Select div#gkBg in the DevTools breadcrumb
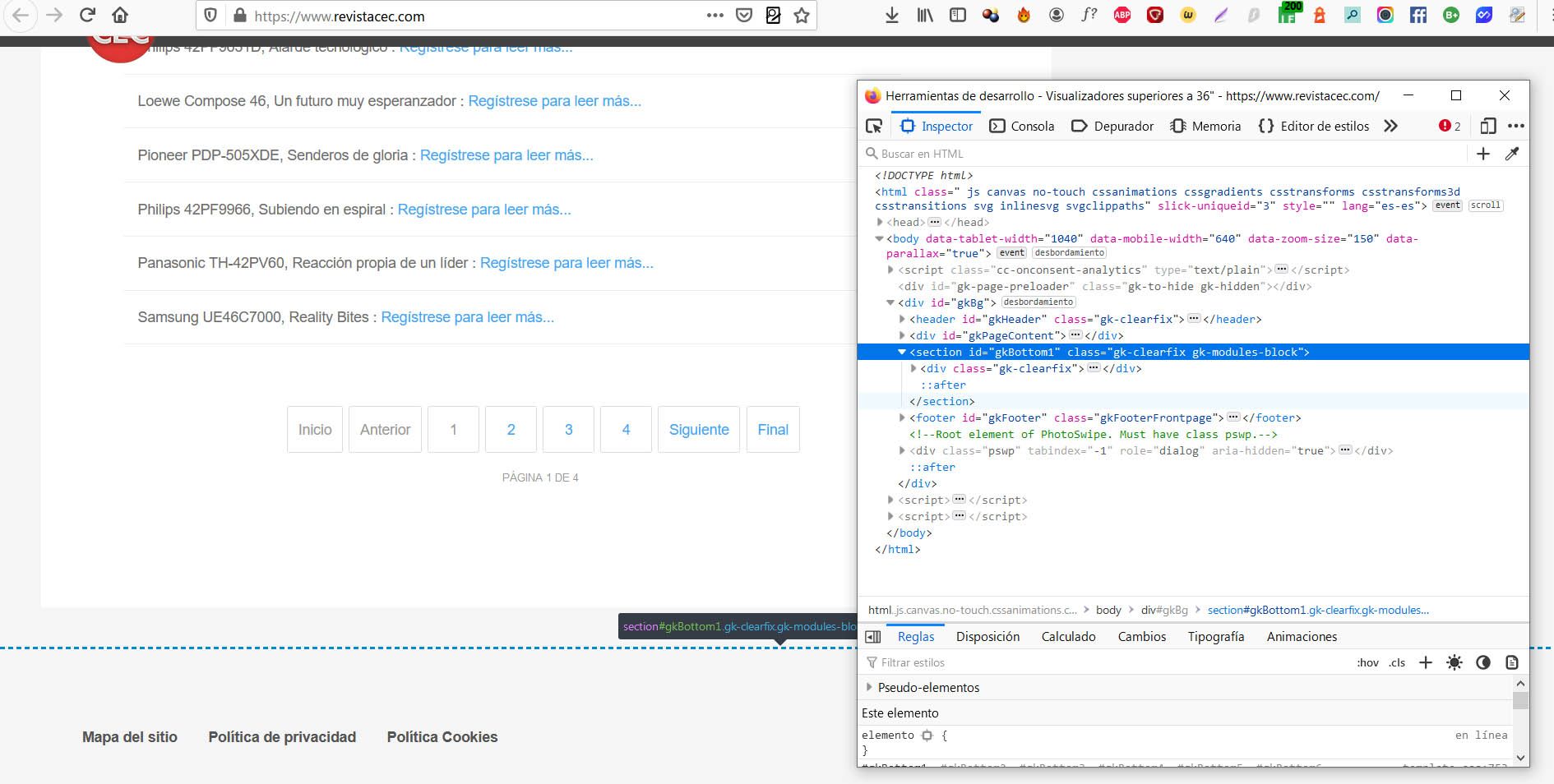The width and height of the screenshot is (1554, 784). pyautogui.click(x=1164, y=610)
